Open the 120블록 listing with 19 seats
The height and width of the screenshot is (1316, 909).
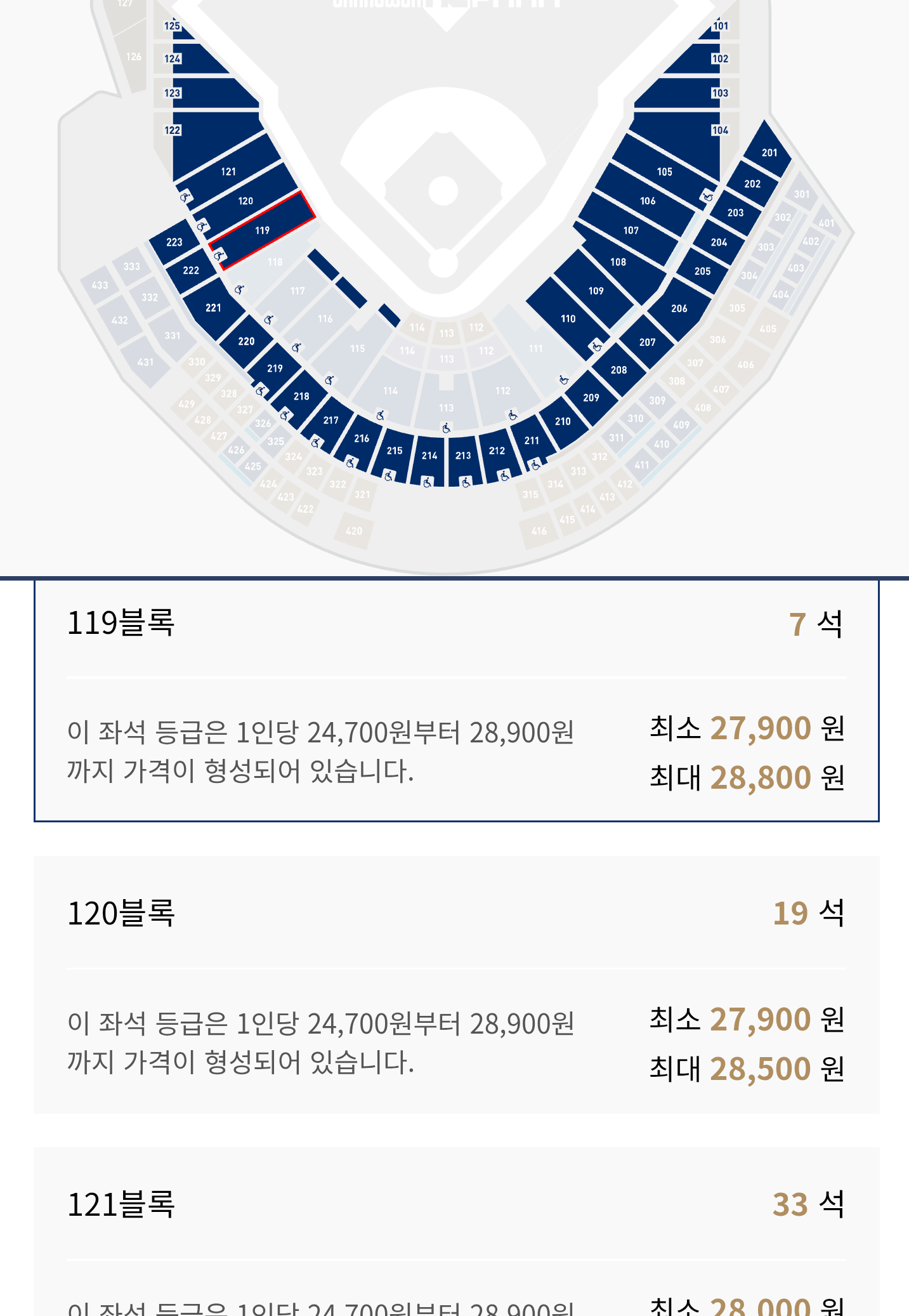coord(456,984)
